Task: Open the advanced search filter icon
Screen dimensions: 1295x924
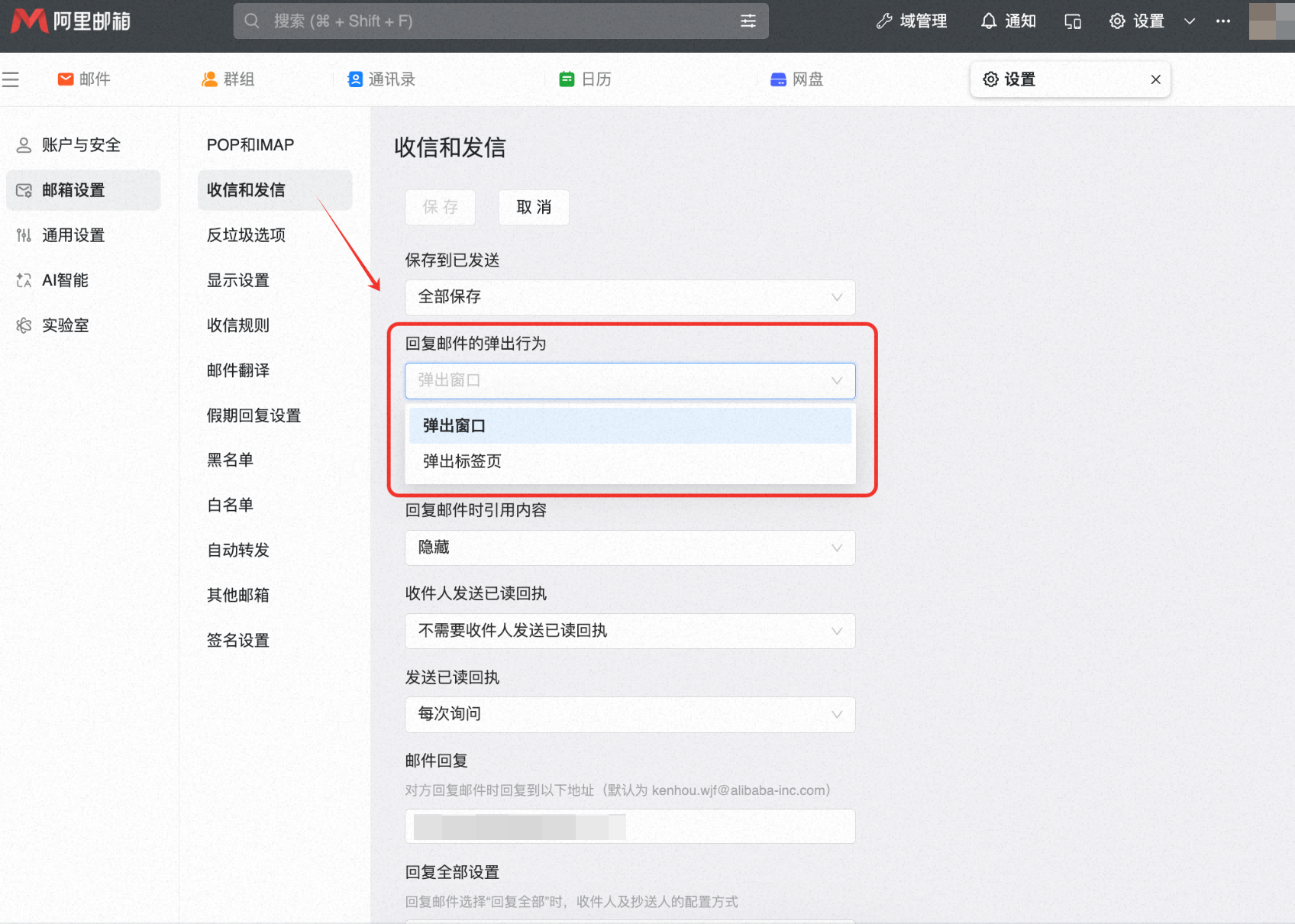Action: pyautogui.click(x=748, y=21)
